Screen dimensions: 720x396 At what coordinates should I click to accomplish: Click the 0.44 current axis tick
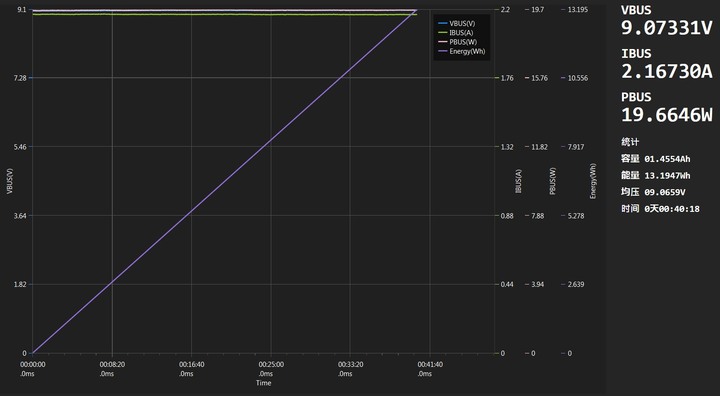pos(507,284)
